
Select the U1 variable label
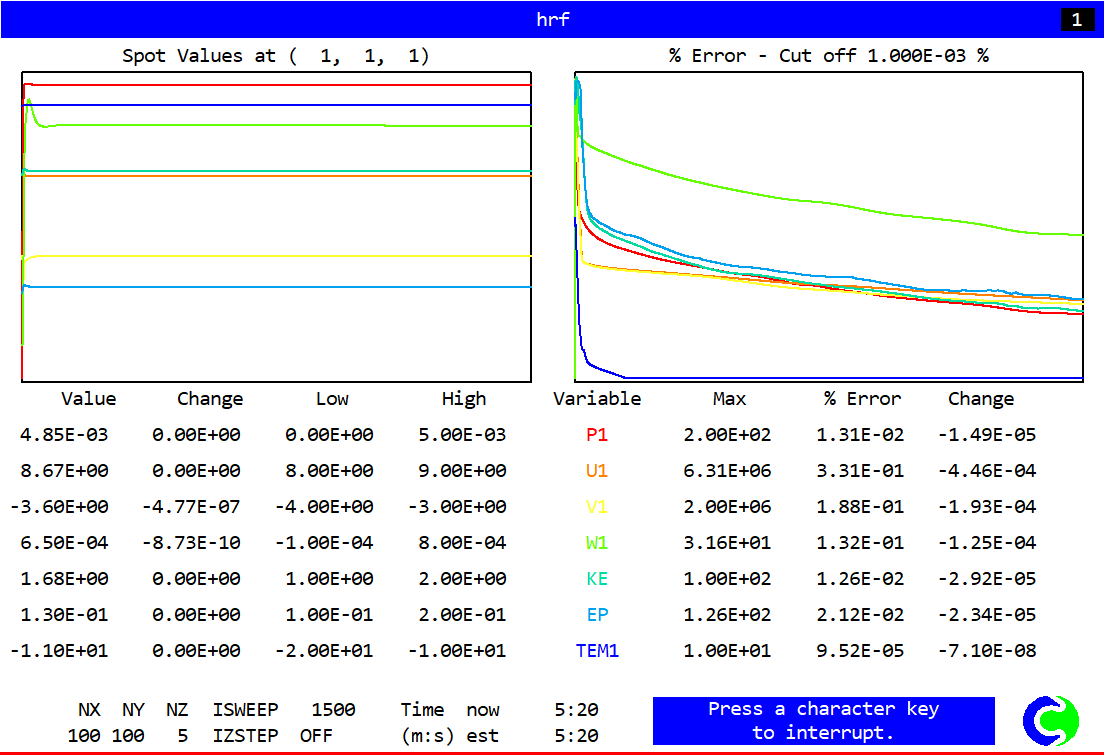pos(597,471)
